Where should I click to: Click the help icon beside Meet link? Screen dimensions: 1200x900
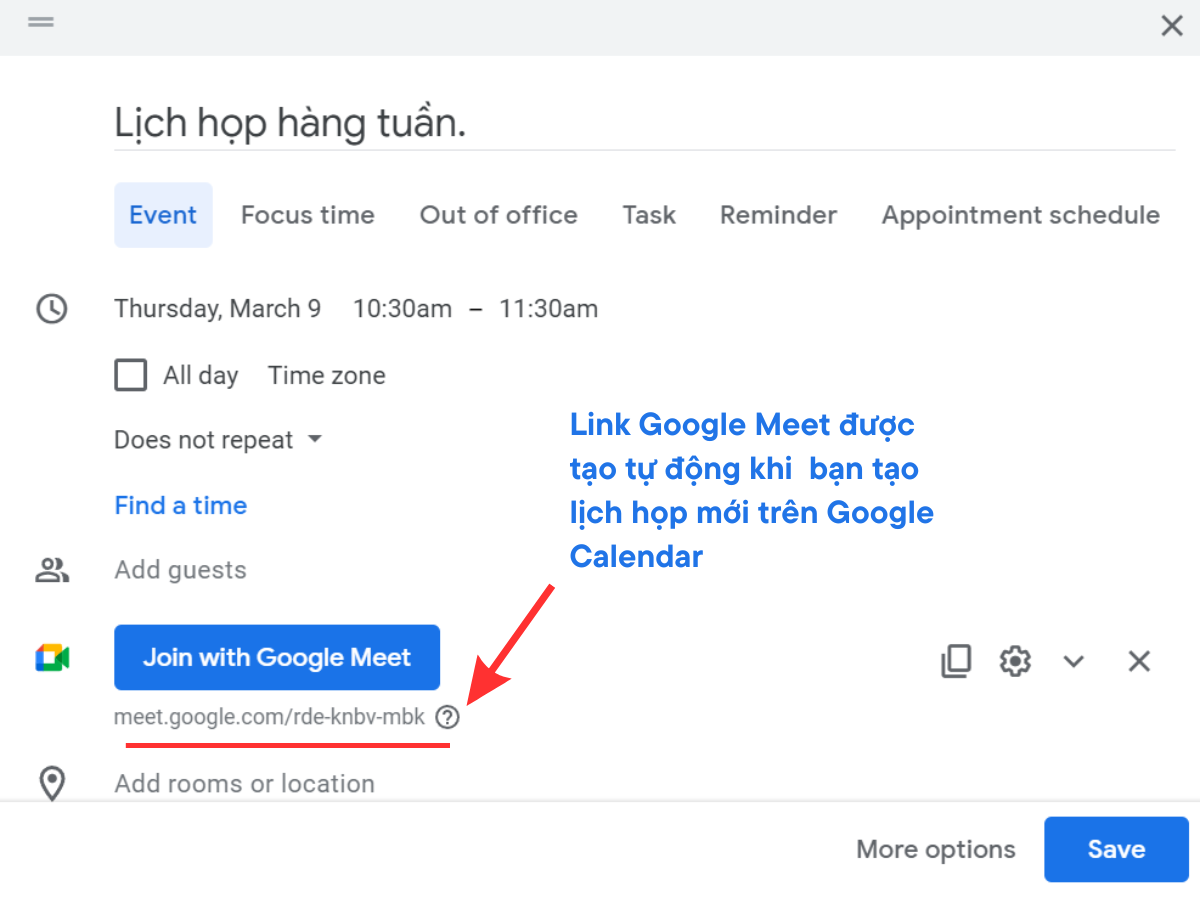pos(448,717)
